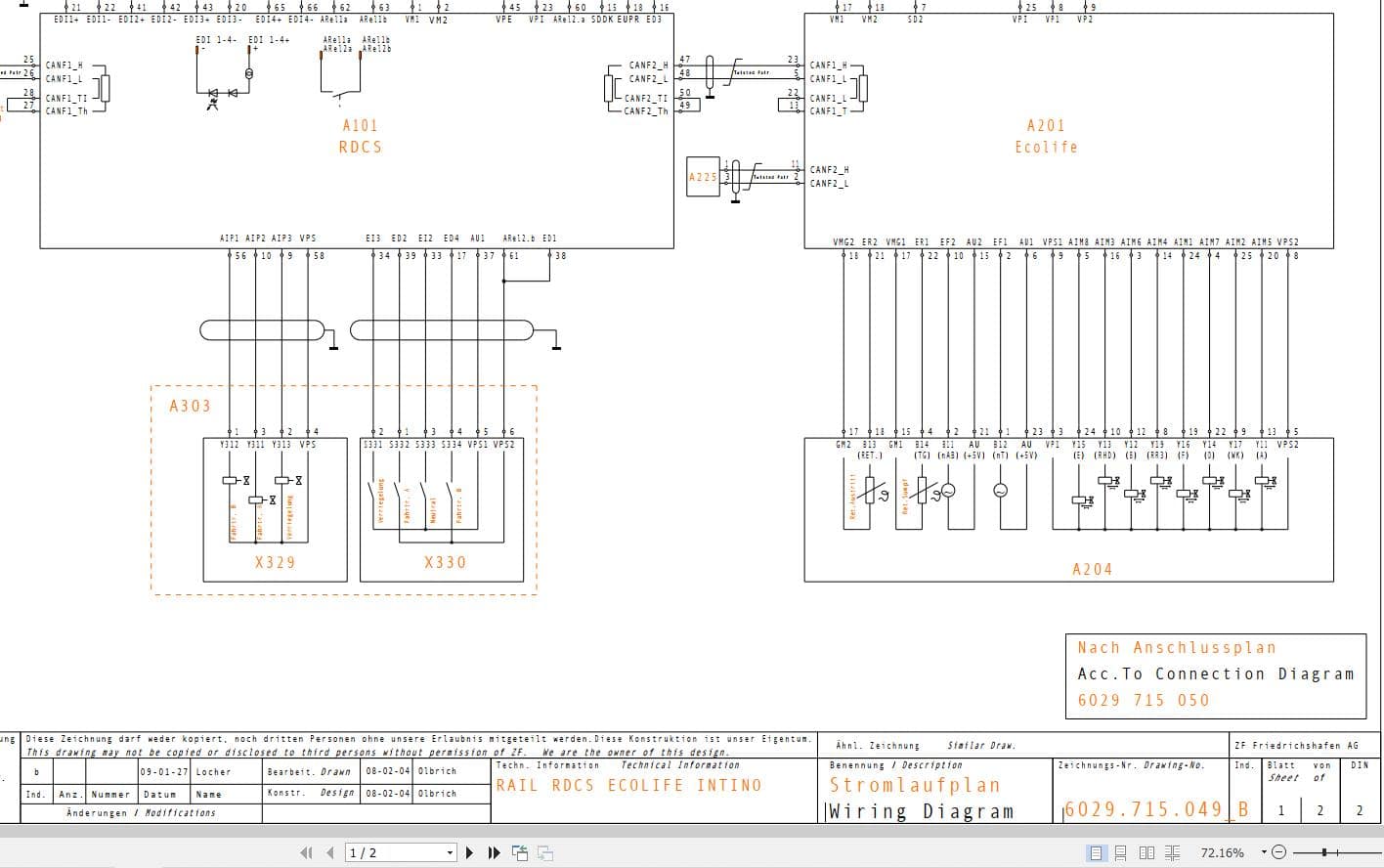1384x868 pixels.
Task: Click the go to next view icon
Action: (x=544, y=852)
